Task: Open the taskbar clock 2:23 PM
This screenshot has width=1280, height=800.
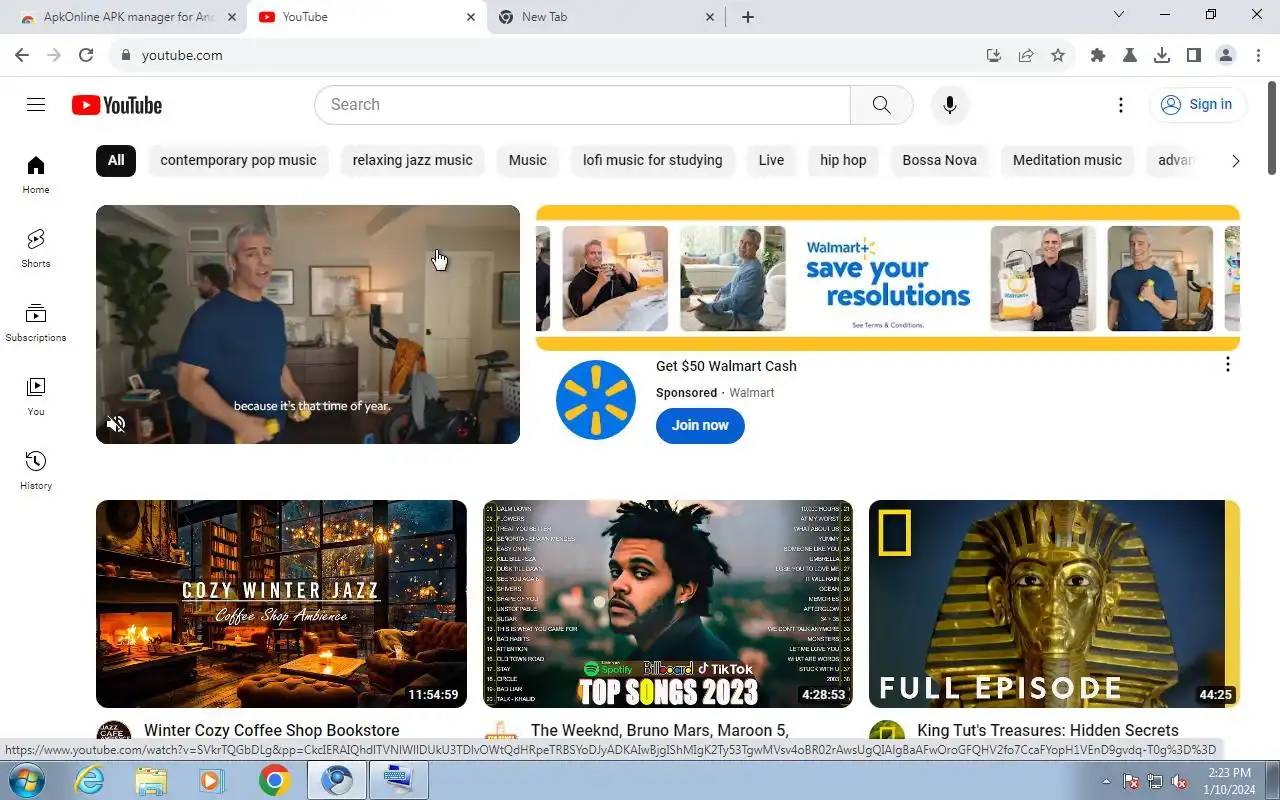Action: point(1228,781)
